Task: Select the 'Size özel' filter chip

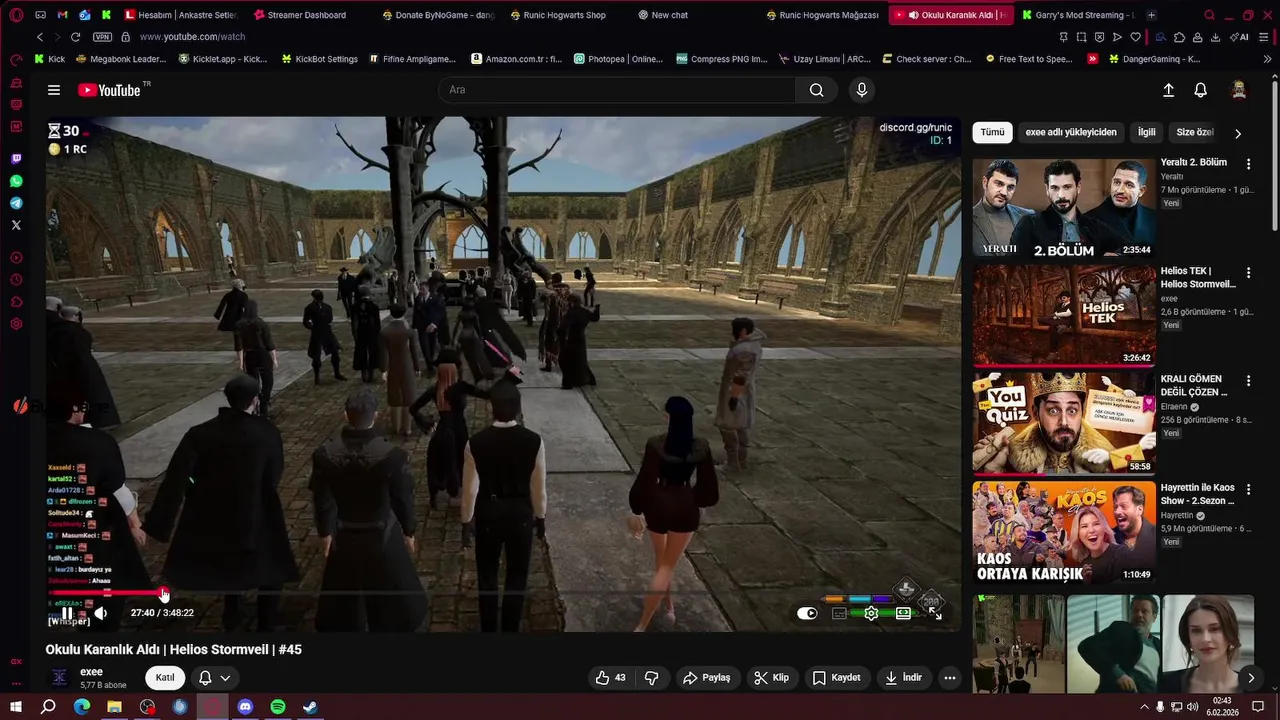Action: click(x=1194, y=132)
